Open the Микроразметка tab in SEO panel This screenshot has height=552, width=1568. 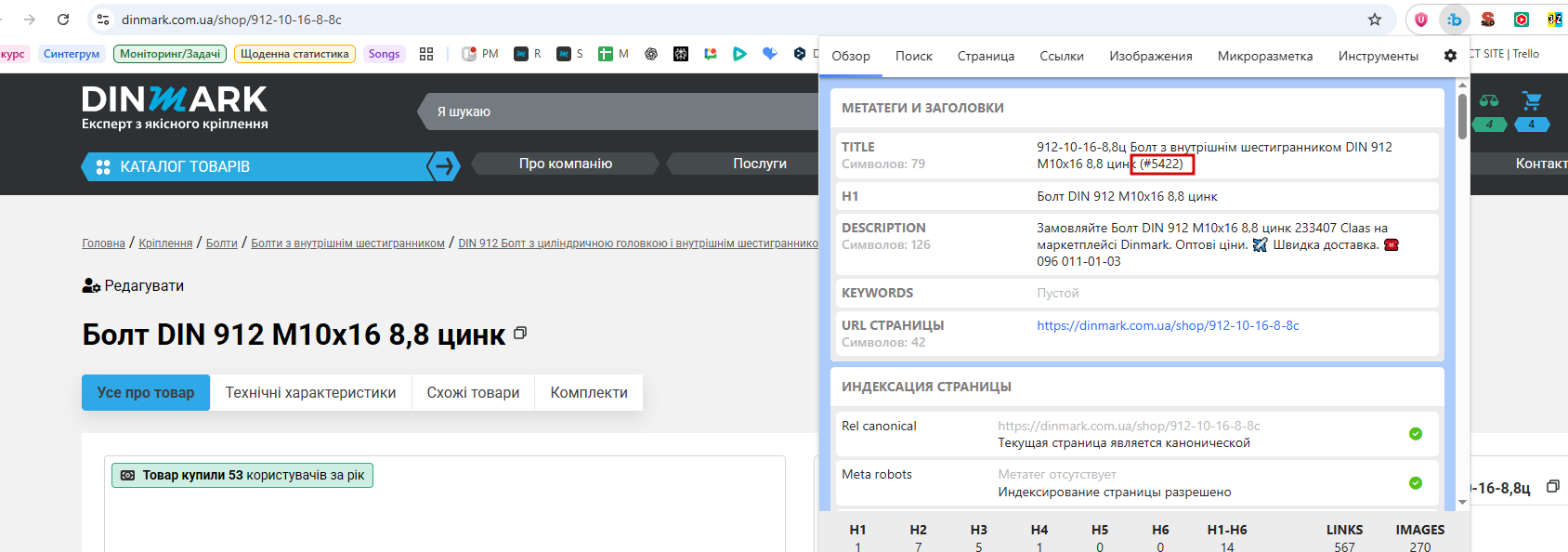(x=1265, y=56)
